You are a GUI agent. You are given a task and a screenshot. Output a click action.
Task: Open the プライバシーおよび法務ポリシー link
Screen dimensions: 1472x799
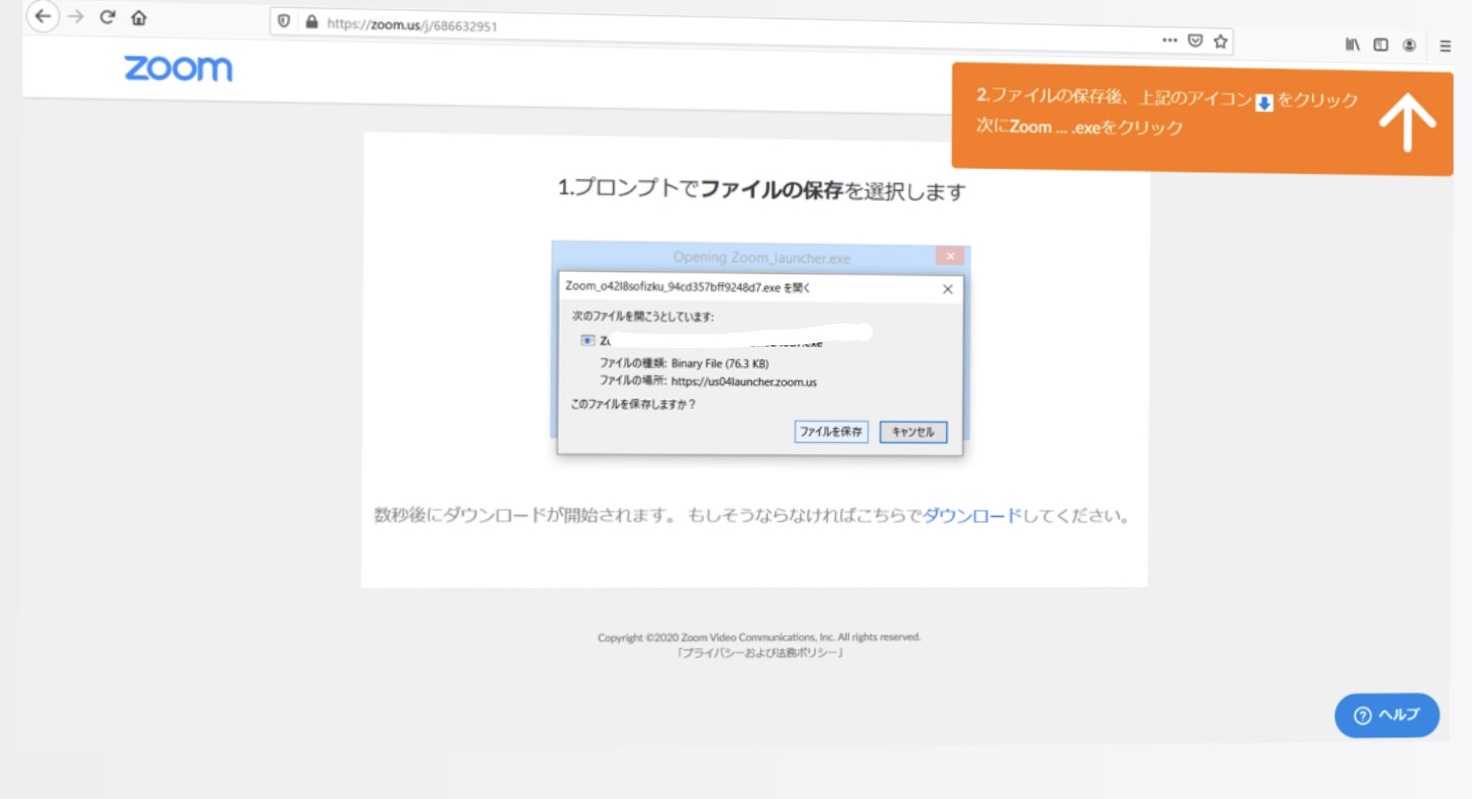(760, 653)
